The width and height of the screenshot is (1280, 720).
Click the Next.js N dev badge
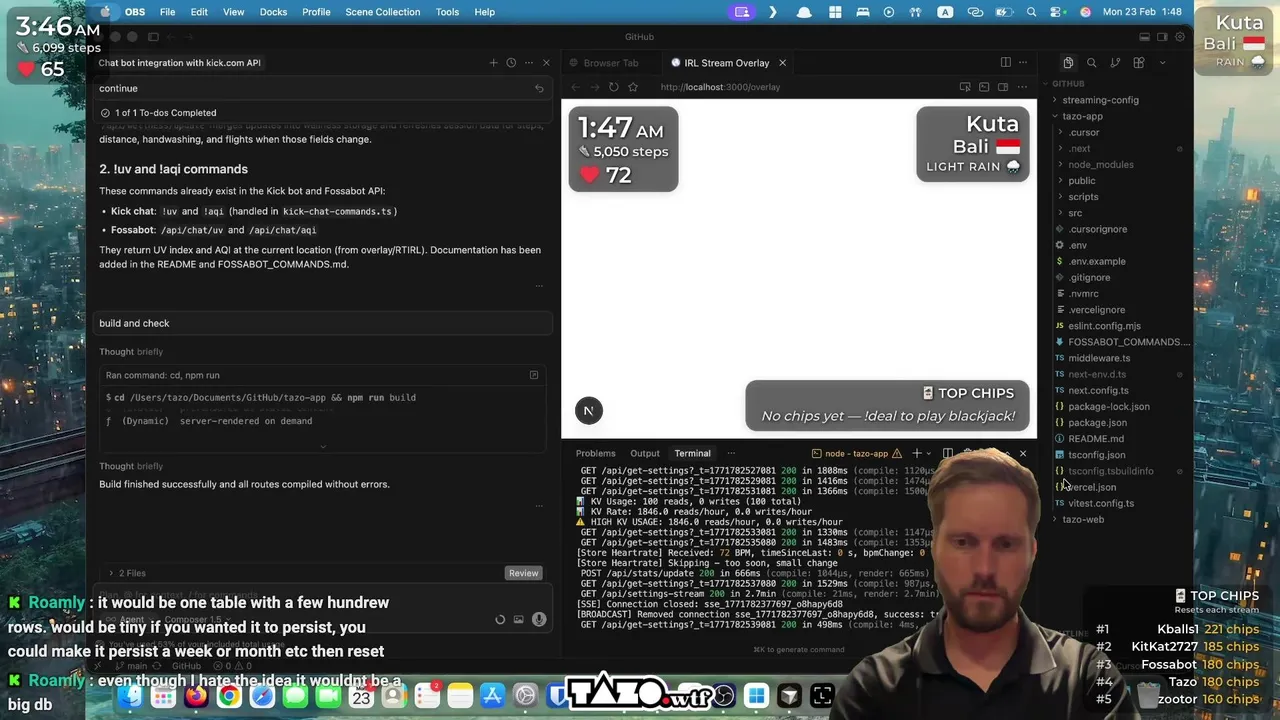click(x=588, y=410)
